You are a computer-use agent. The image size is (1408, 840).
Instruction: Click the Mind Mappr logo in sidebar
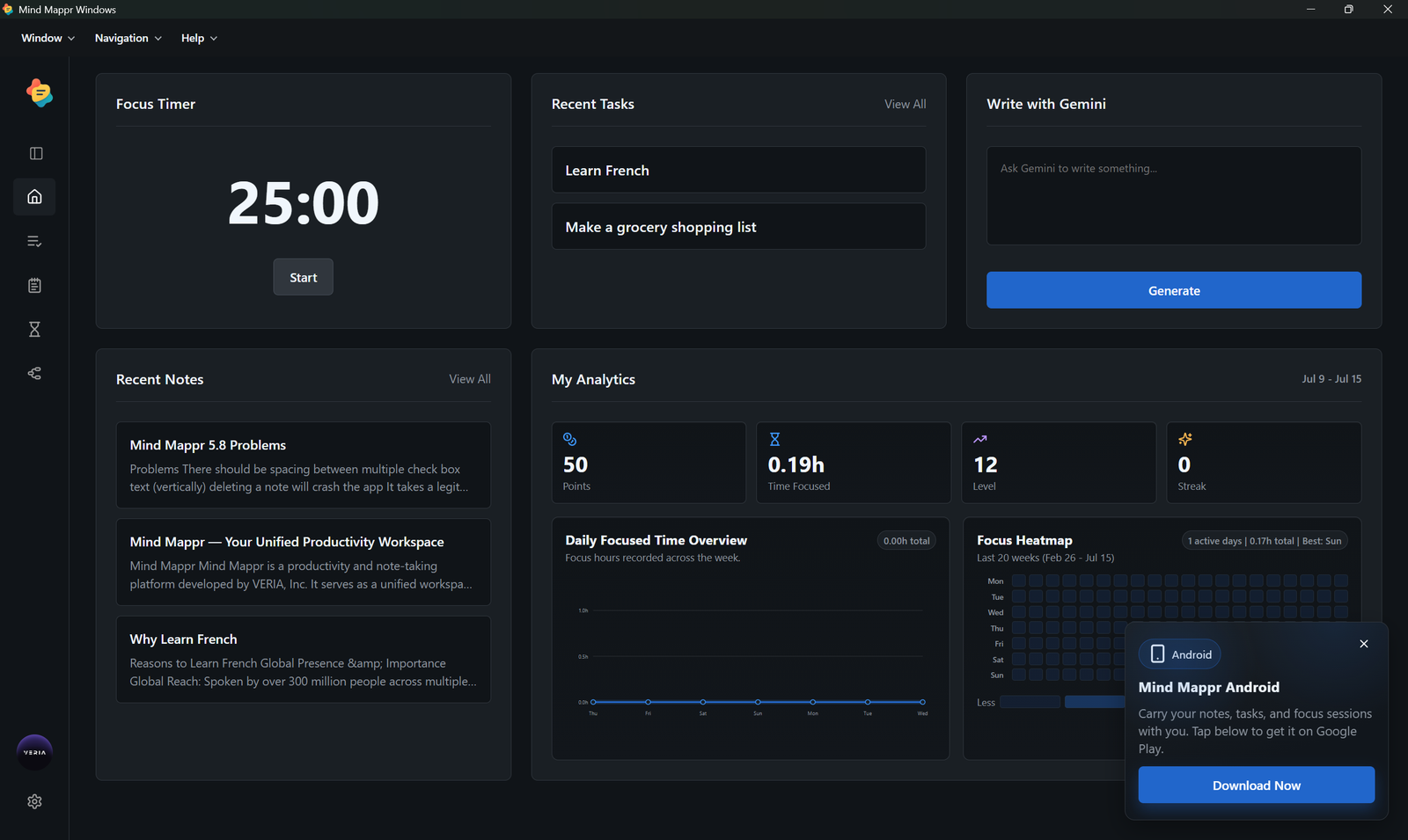click(x=40, y=92)
